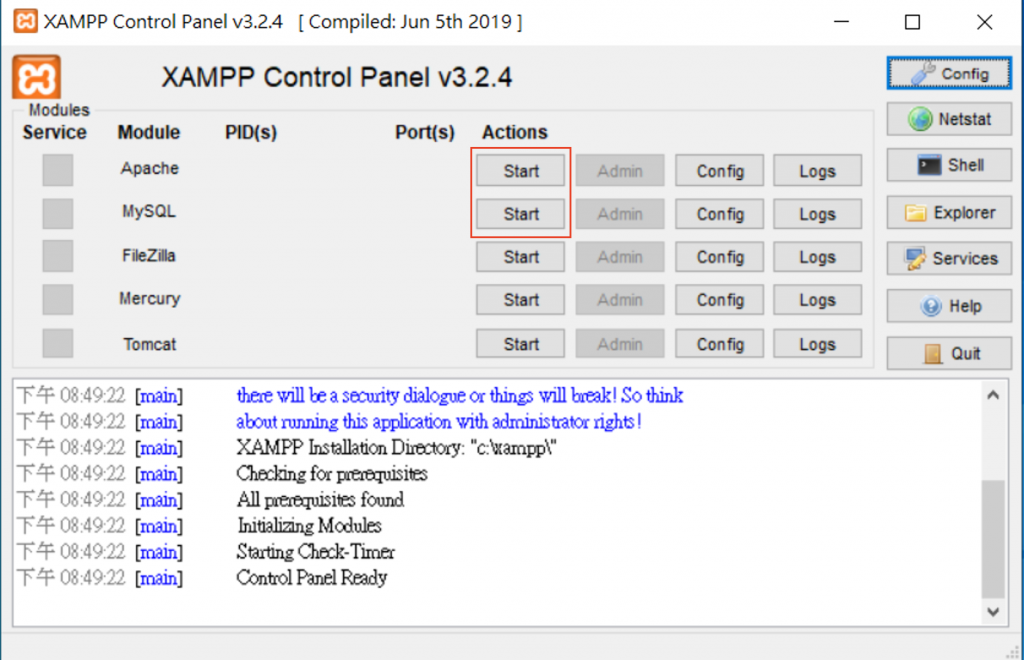This screenshot has height=660, width=1024.
Task: Click the MySQL Admin button
Action: [620, 214]
